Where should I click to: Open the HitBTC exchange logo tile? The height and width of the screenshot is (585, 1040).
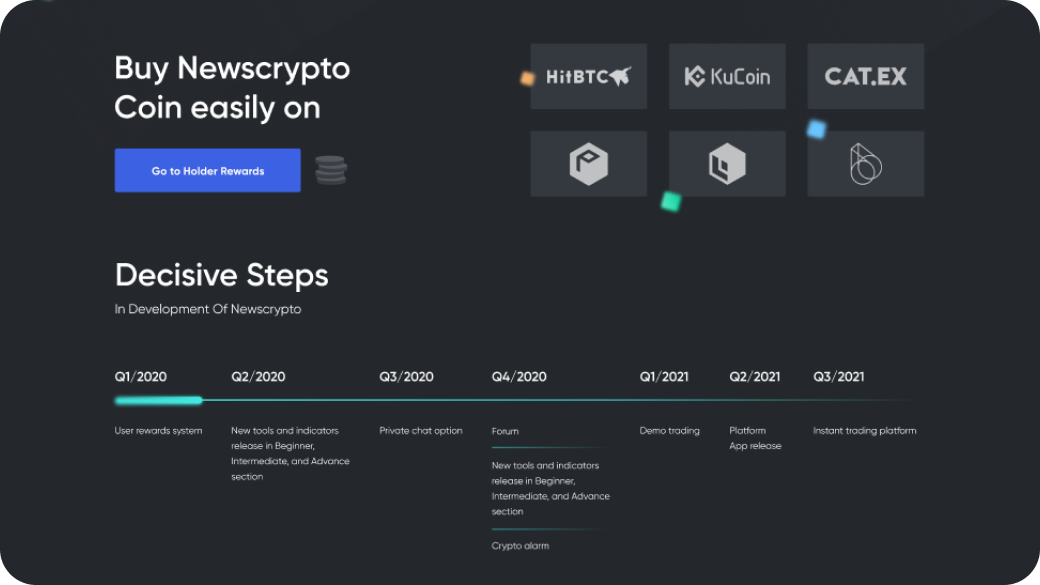pyautogui.click(x=588, y=76)
